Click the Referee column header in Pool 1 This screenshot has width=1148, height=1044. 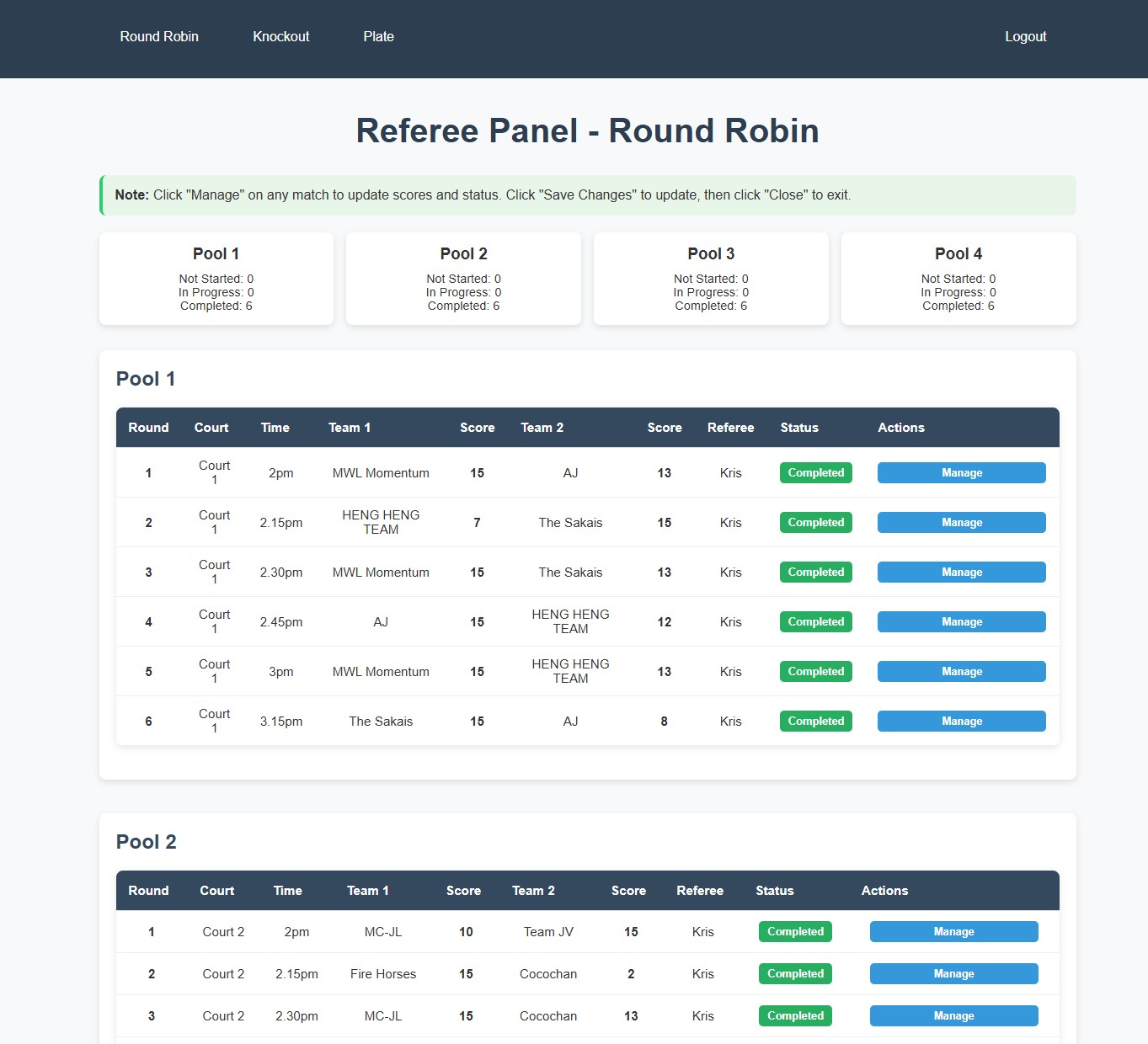tap(730, 428)
